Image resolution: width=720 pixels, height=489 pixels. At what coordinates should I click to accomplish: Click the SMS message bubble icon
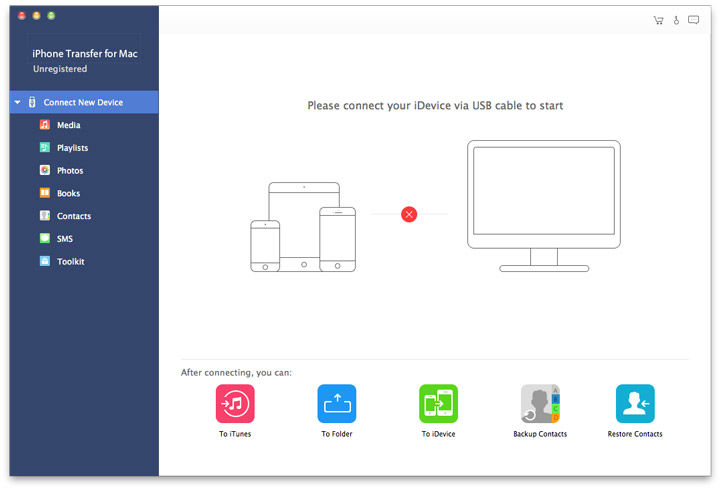[45, 238]
